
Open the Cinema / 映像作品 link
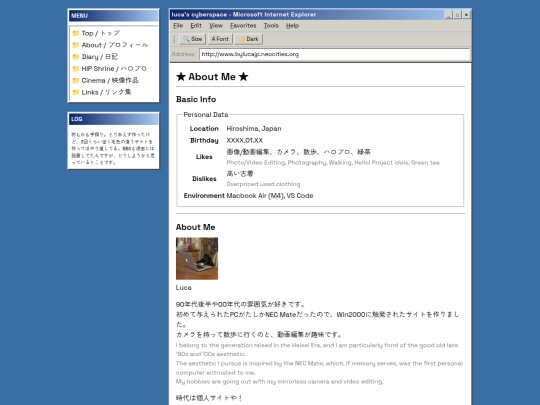pyautogui.click(x=110, y=81)
